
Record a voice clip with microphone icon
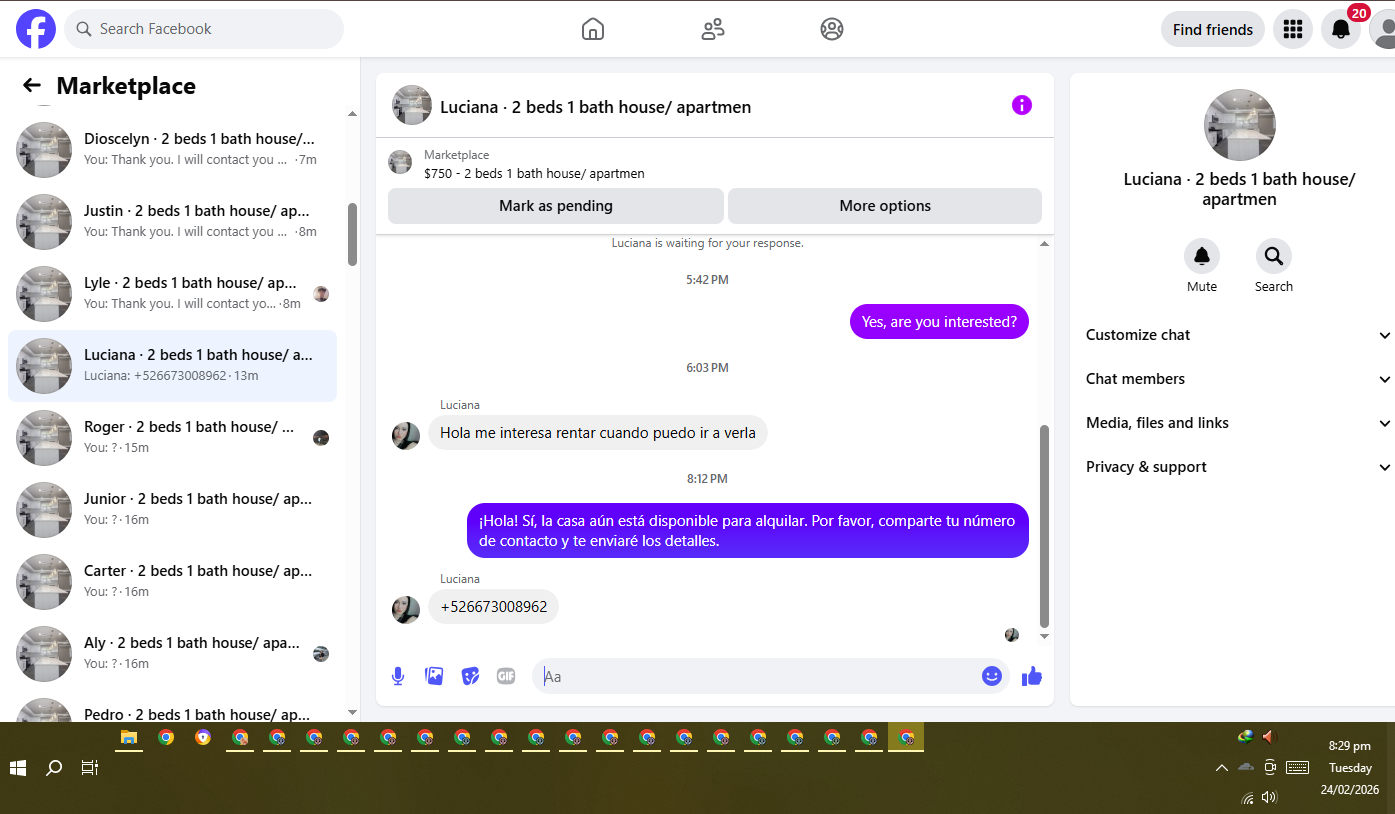pyautogui.click(x=398, y=676)
